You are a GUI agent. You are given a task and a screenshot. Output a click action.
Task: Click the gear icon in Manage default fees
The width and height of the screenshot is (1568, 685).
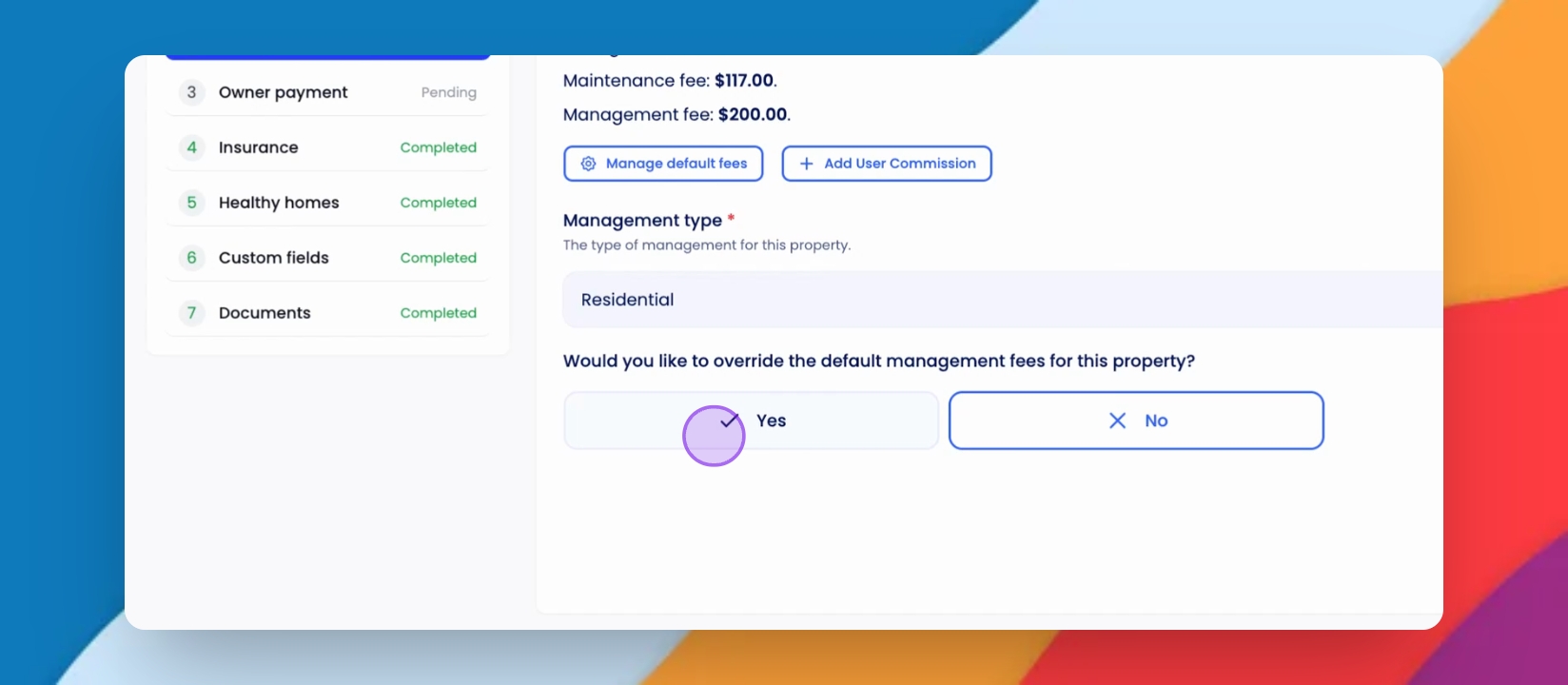(x=588, y=164)
